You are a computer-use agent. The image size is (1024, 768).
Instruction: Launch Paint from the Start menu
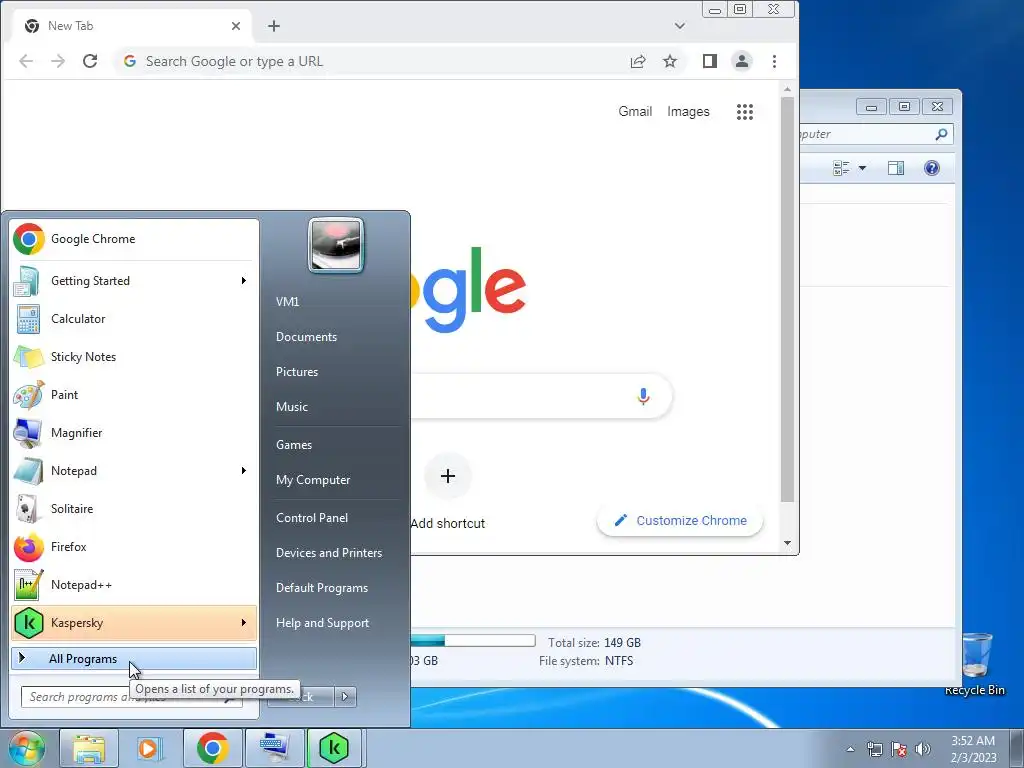134,394
